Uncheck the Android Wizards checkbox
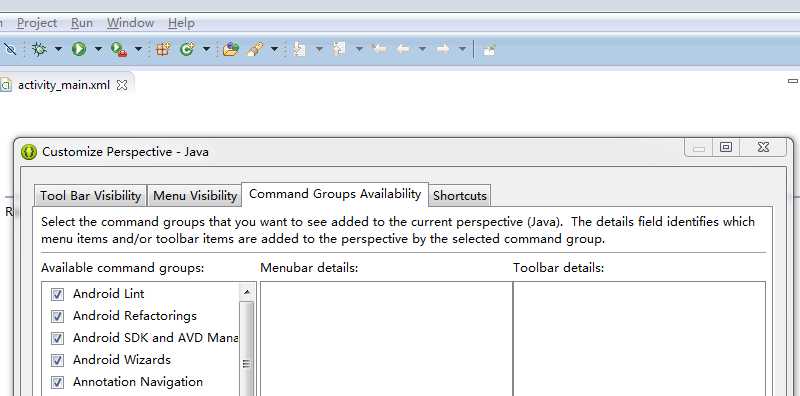The width and height of the screenshot is (800, 396). (57, 360)
